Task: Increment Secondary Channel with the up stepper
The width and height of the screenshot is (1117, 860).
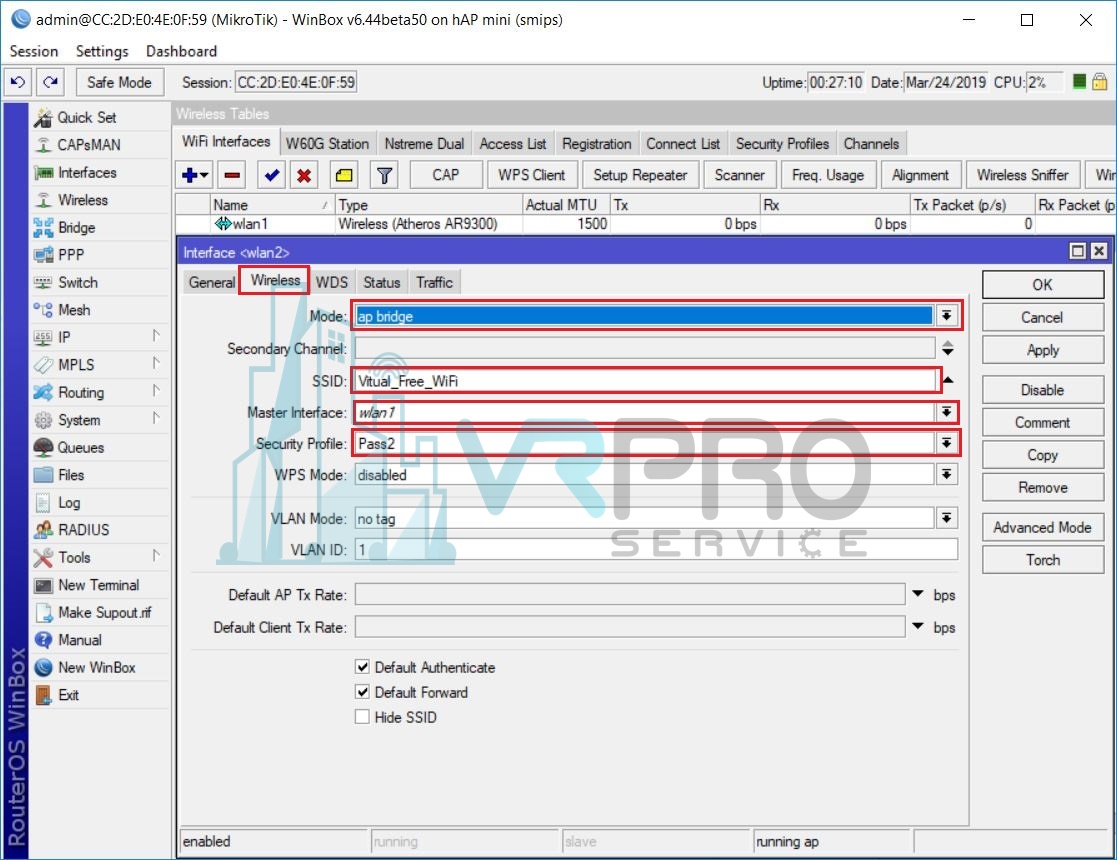Action: coord(946,341)
